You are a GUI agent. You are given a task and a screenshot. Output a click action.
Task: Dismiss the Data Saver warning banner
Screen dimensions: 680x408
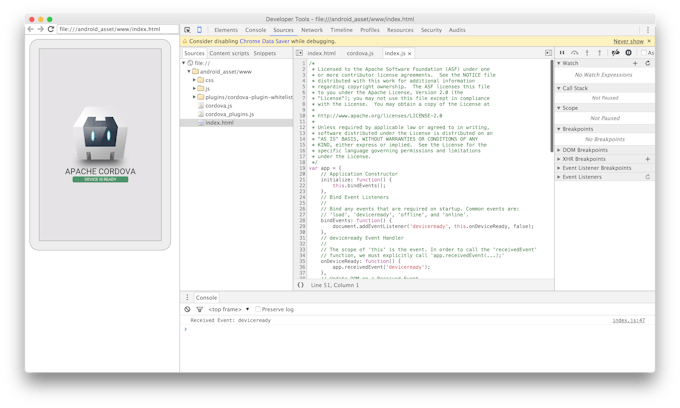[x=649, y=41]
